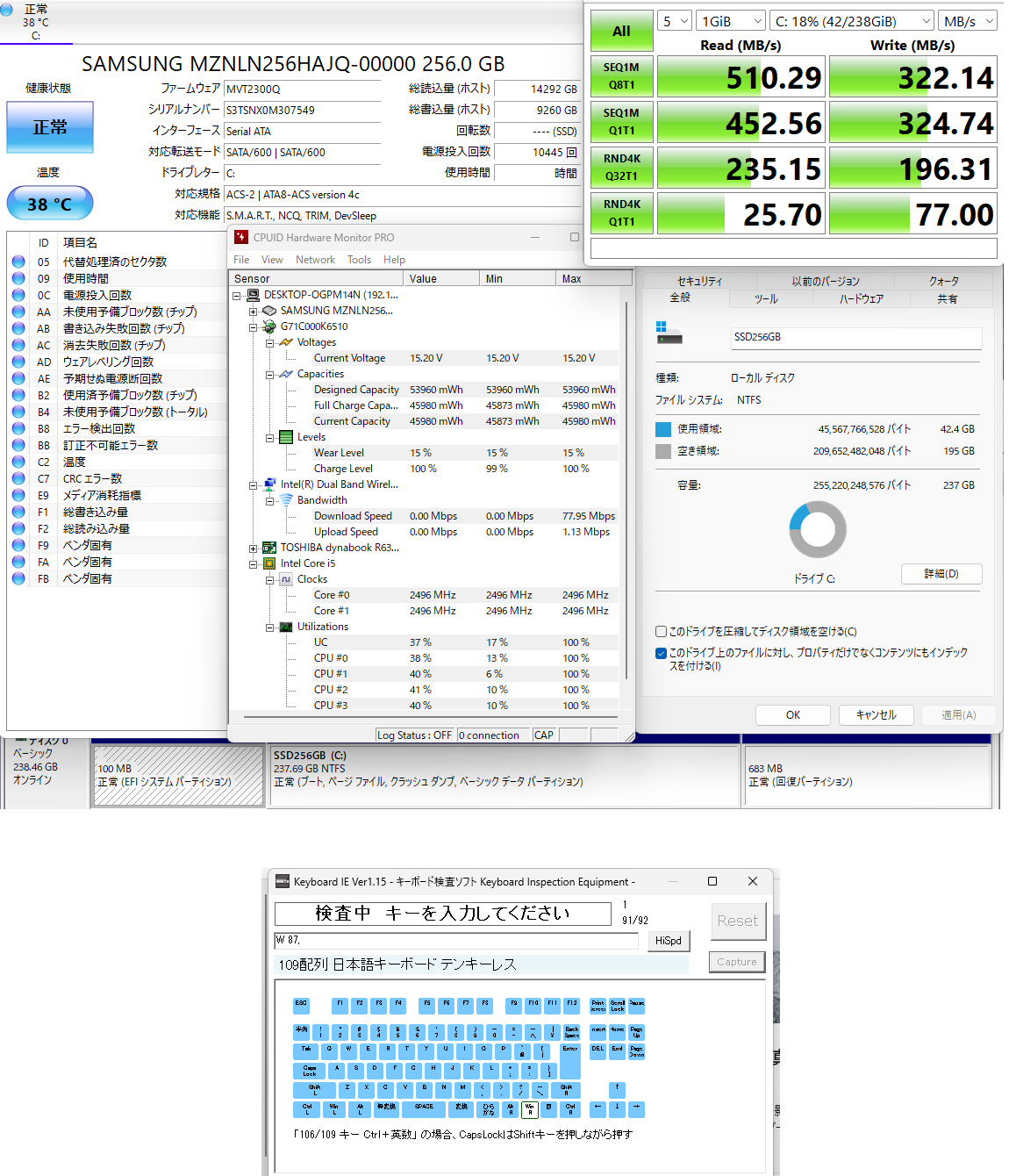
Task: Click the Utilizations icon in sensor tree
Action: point(286,627)
